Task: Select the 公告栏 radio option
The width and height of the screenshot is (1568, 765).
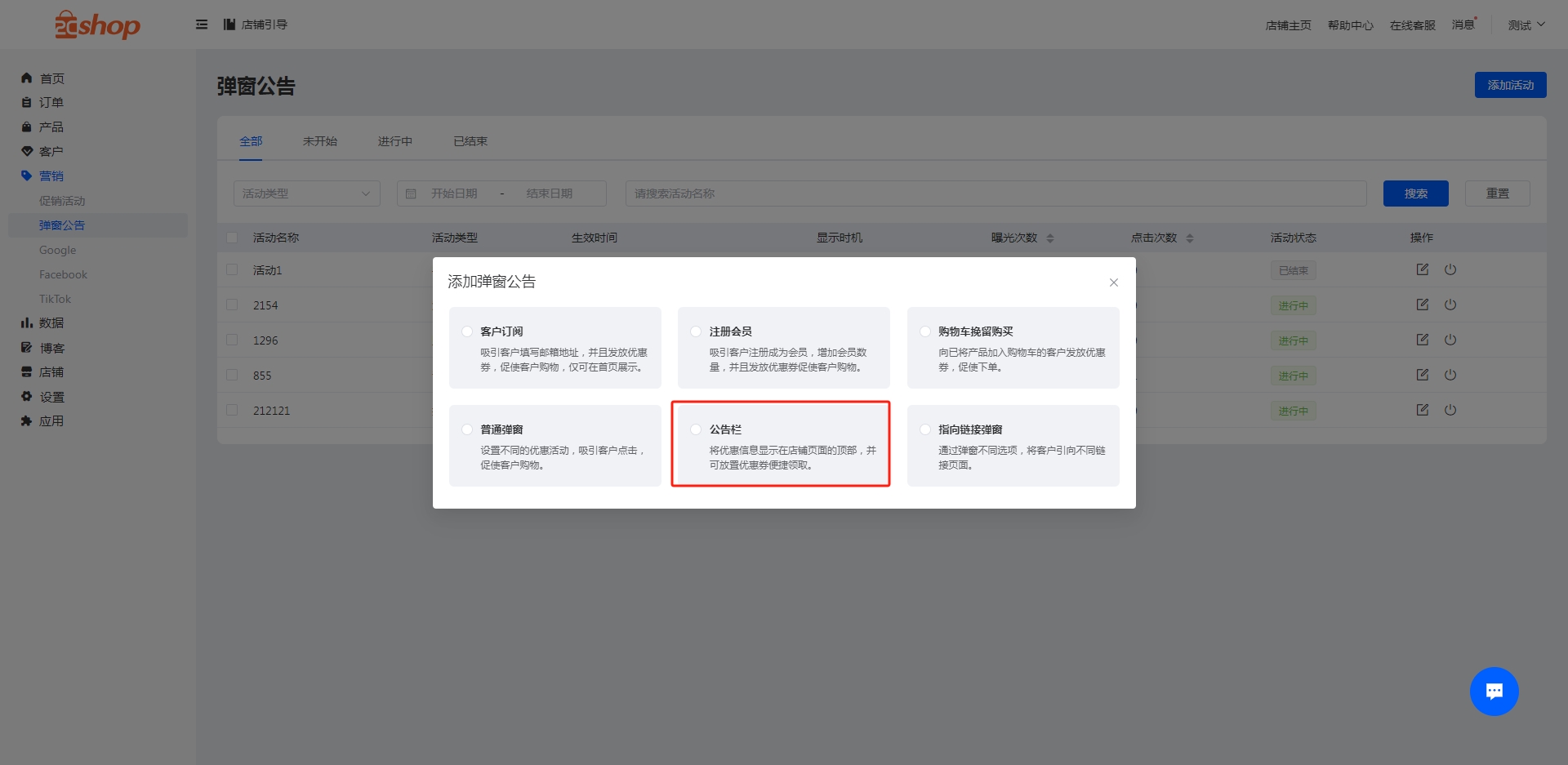Action: point(696,429)
